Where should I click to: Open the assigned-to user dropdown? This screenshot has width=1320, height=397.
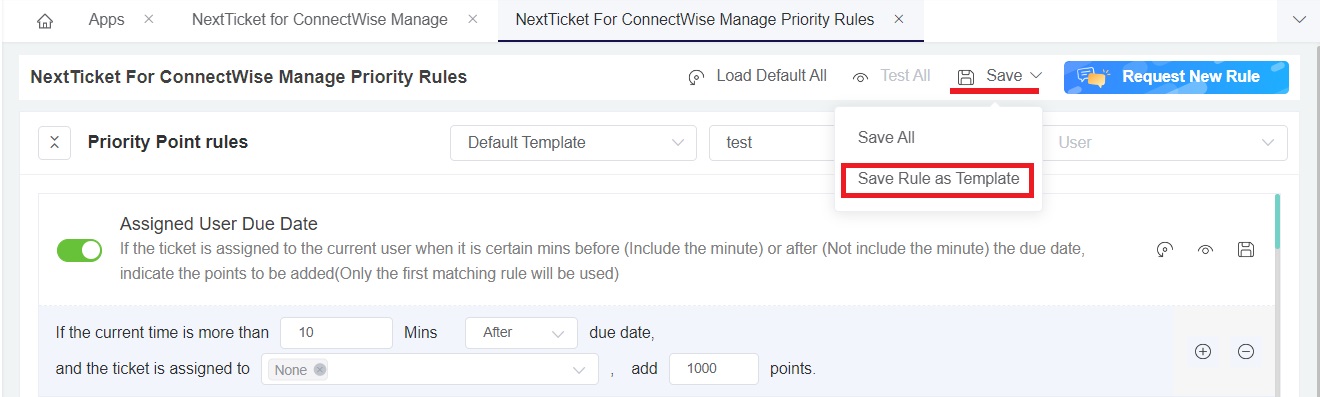click(430, 369)
